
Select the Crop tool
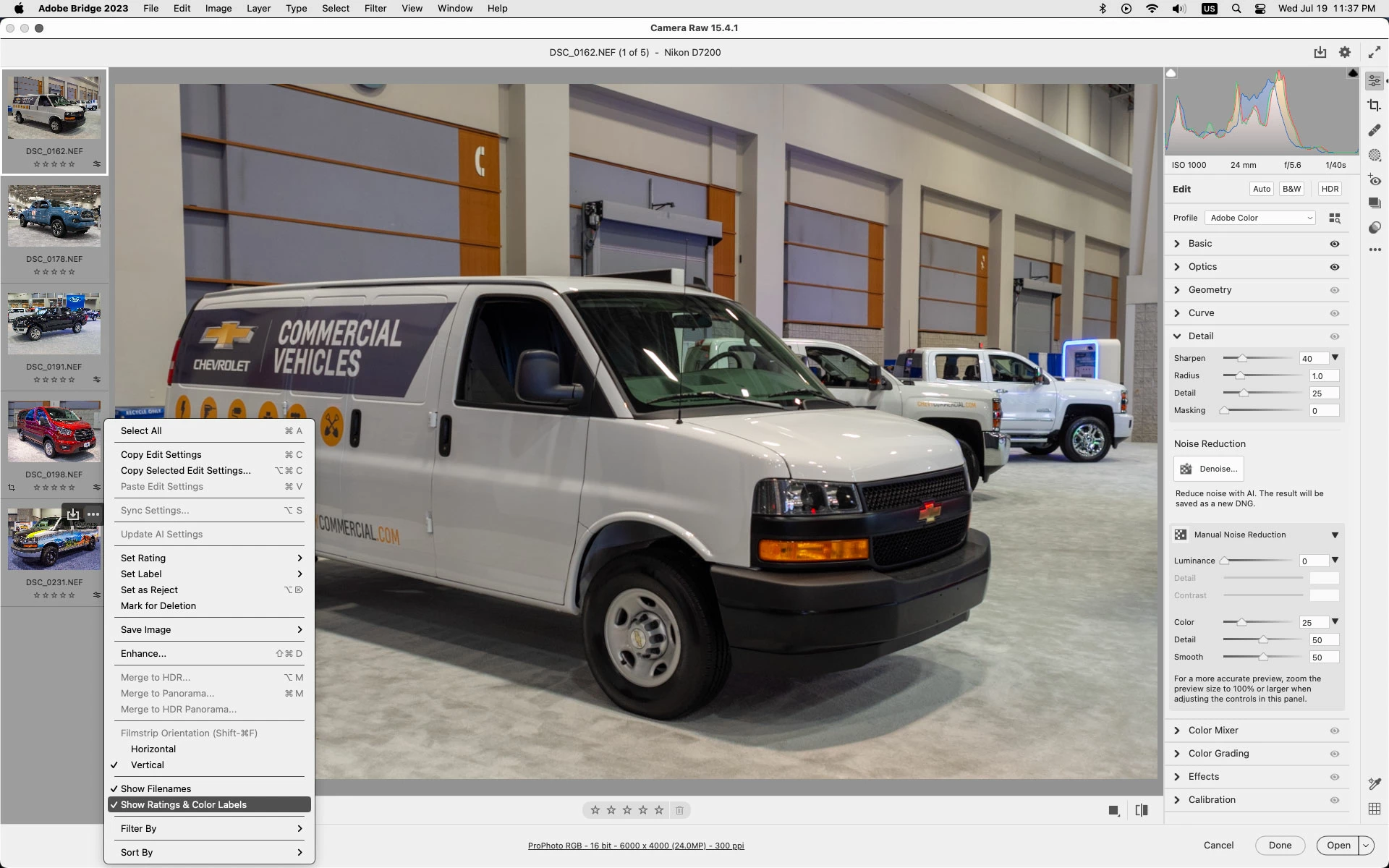1375,106
